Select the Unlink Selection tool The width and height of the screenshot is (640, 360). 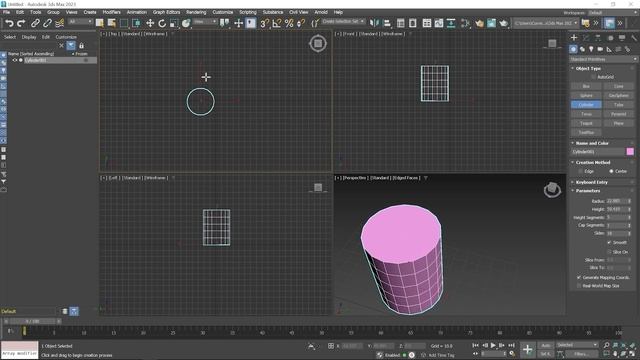pos(47,23)
